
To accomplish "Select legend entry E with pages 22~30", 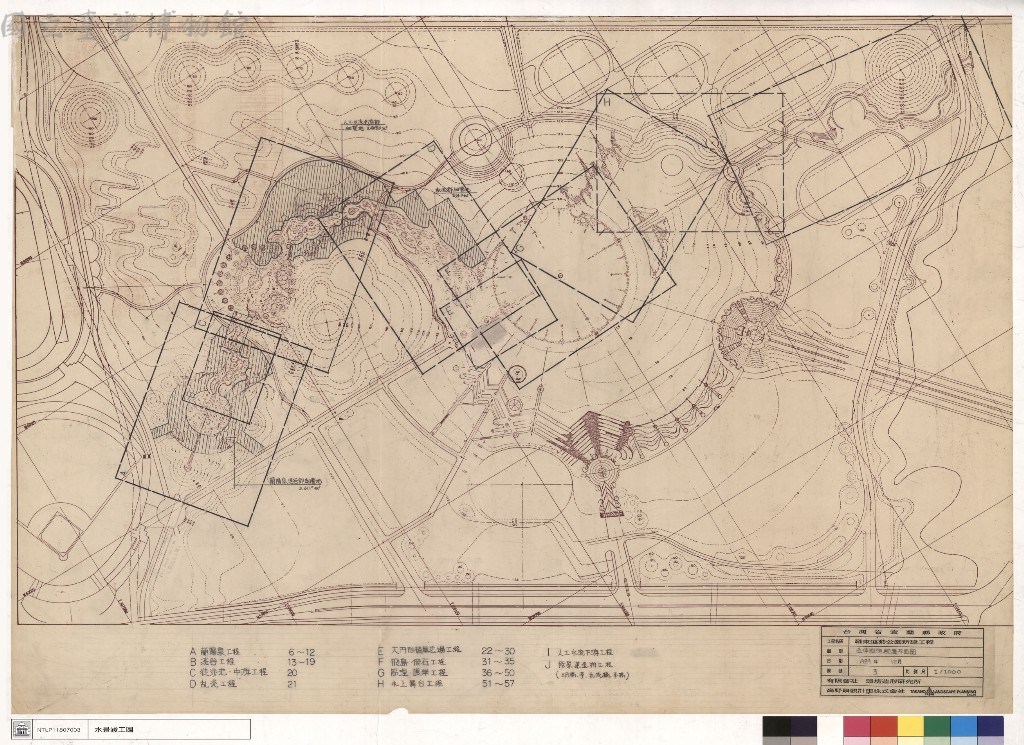I will coord(445,650).
